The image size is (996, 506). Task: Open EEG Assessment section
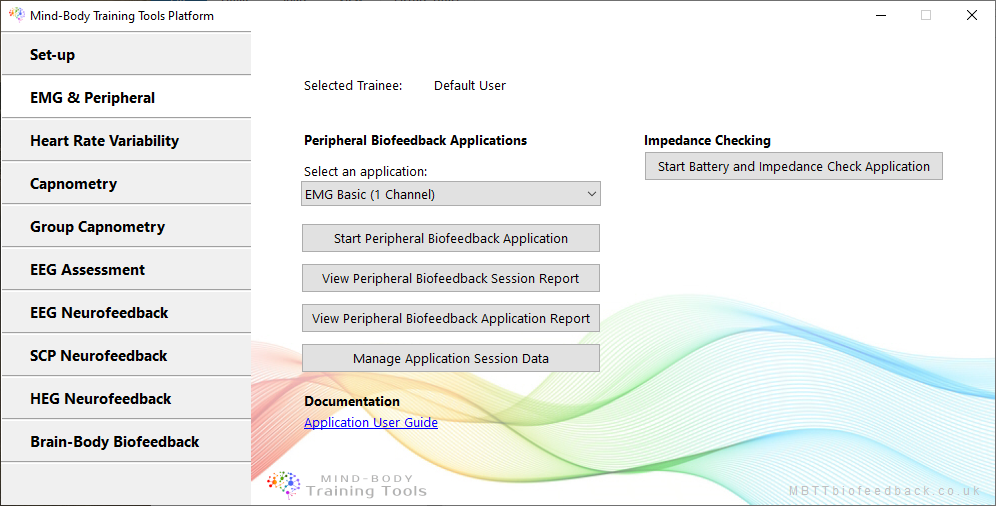(126, 270)
